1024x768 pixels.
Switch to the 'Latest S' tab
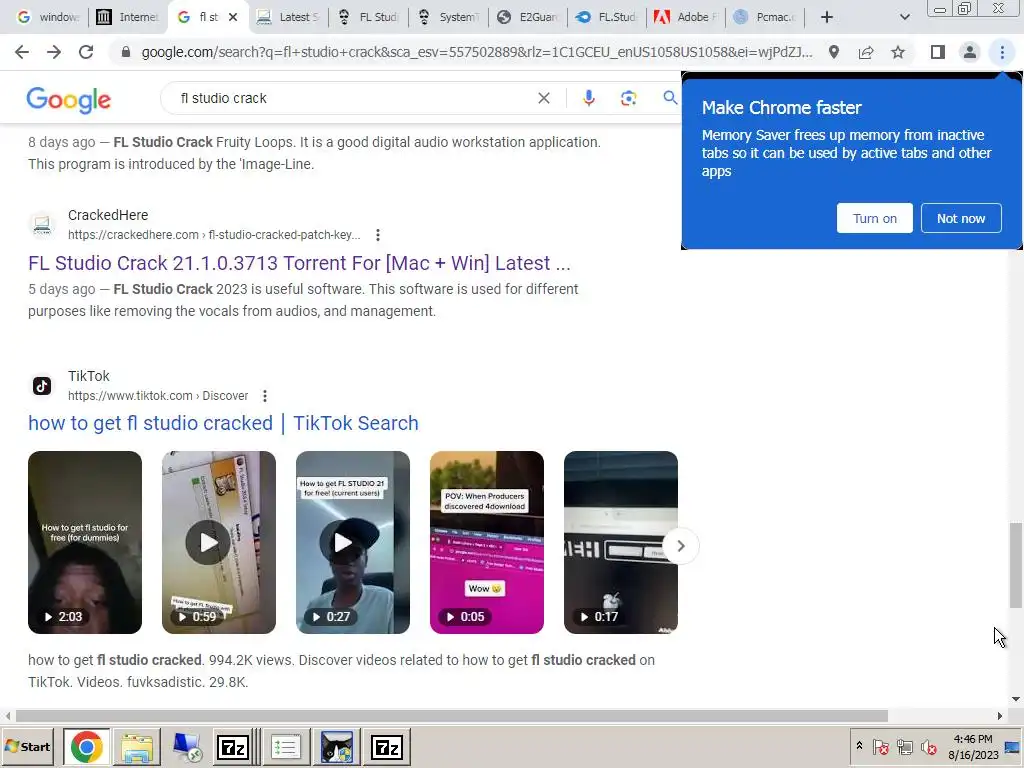click(x=287, y=17)
